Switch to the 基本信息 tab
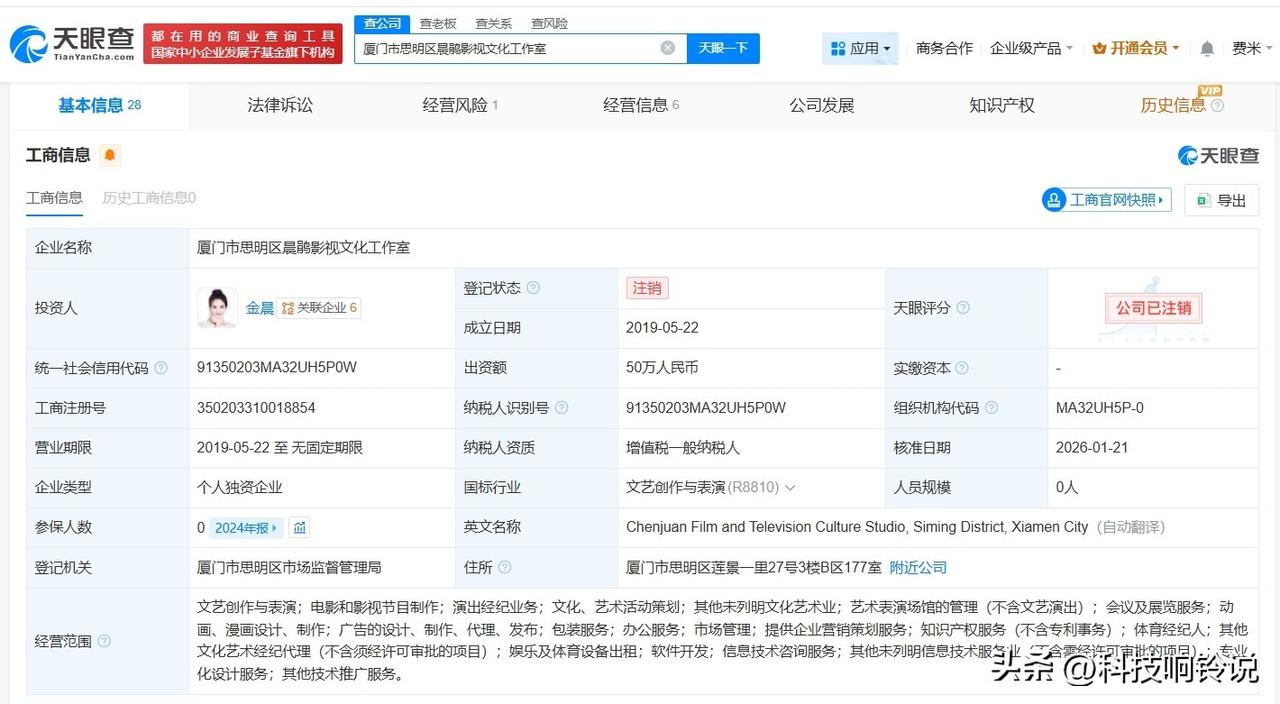The image size is (1280, 704). coord(99,105)
